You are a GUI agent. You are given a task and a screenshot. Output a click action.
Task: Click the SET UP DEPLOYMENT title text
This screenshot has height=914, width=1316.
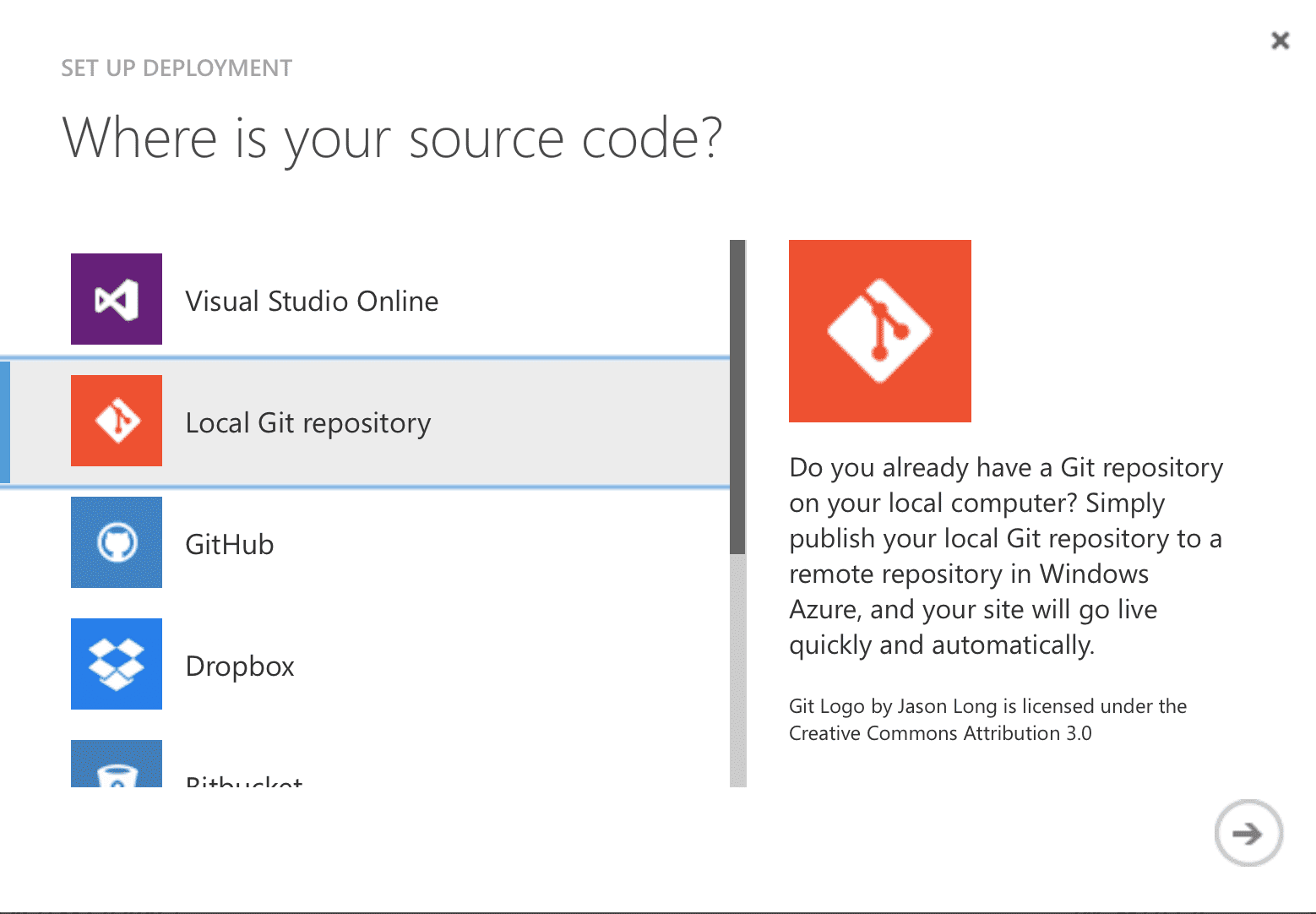tap(177, 68)
